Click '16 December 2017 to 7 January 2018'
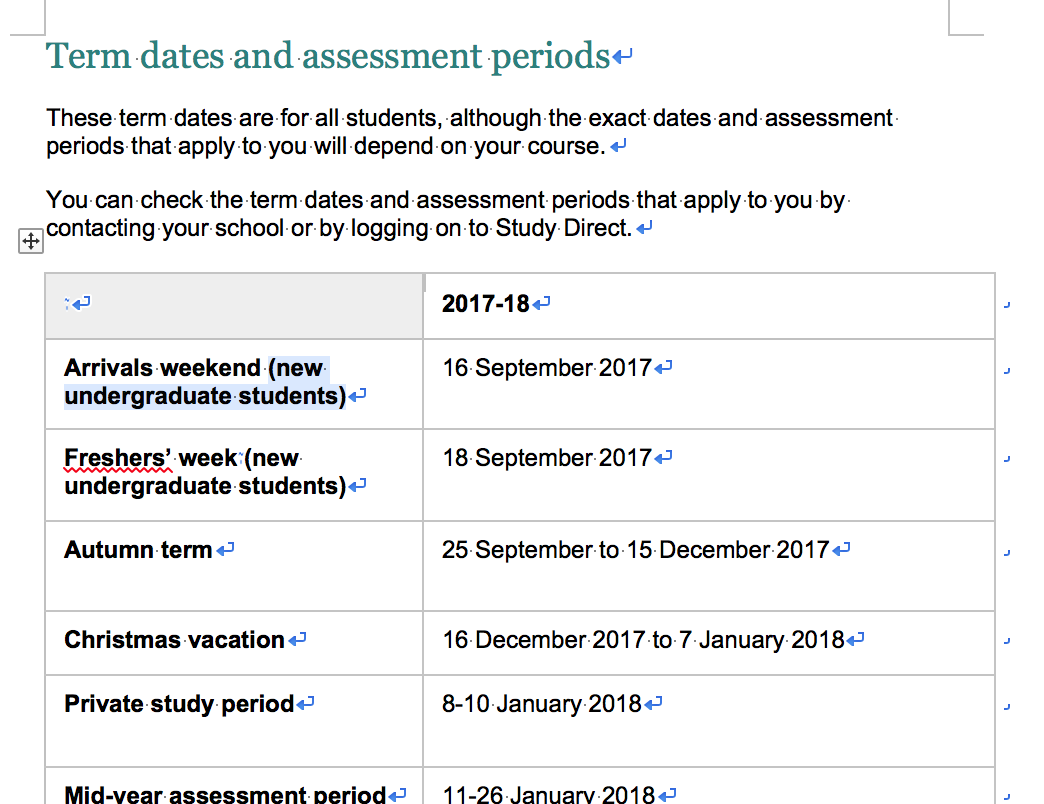Image resolution: width=1044 pixels, height=804 pixels. coord(643,640)
